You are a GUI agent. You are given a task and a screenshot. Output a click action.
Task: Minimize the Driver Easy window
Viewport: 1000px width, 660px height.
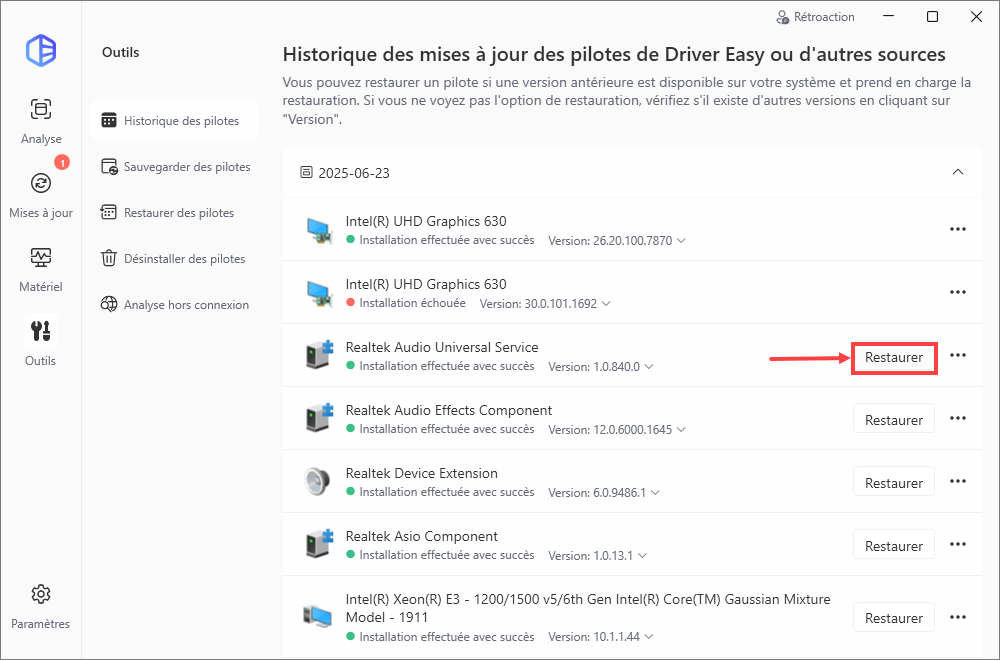888,17
